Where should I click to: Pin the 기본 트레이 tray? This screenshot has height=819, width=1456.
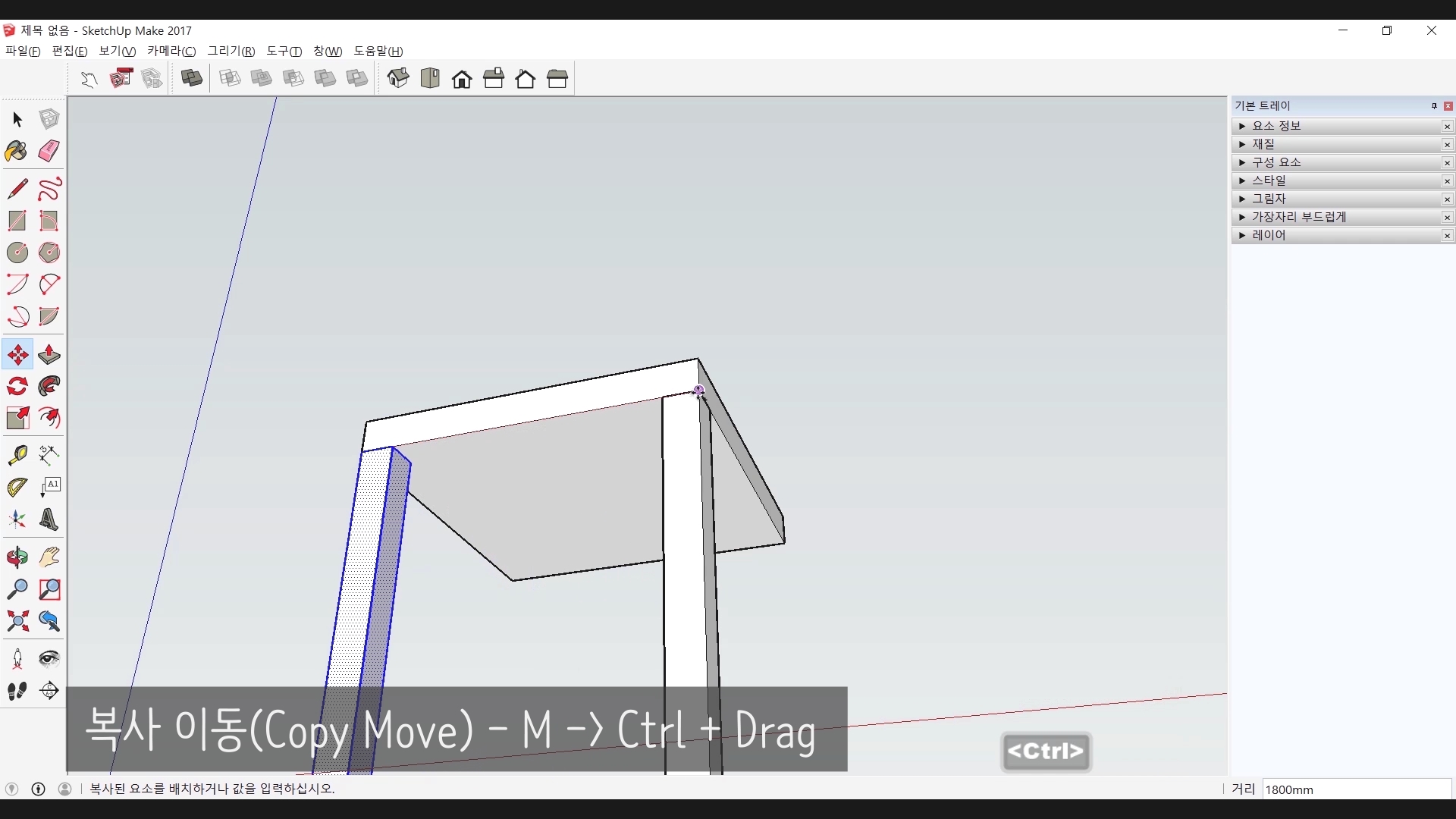coord(1434,106)
